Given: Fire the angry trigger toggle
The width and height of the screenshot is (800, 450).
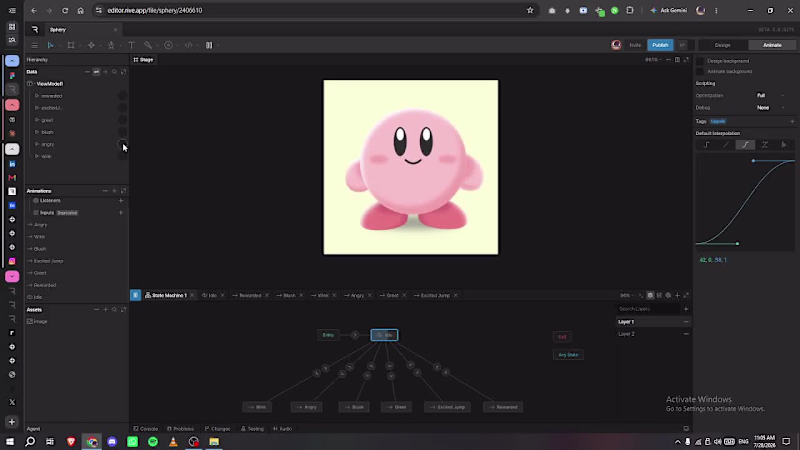Looking at the screenshot, I should [122, 144].
